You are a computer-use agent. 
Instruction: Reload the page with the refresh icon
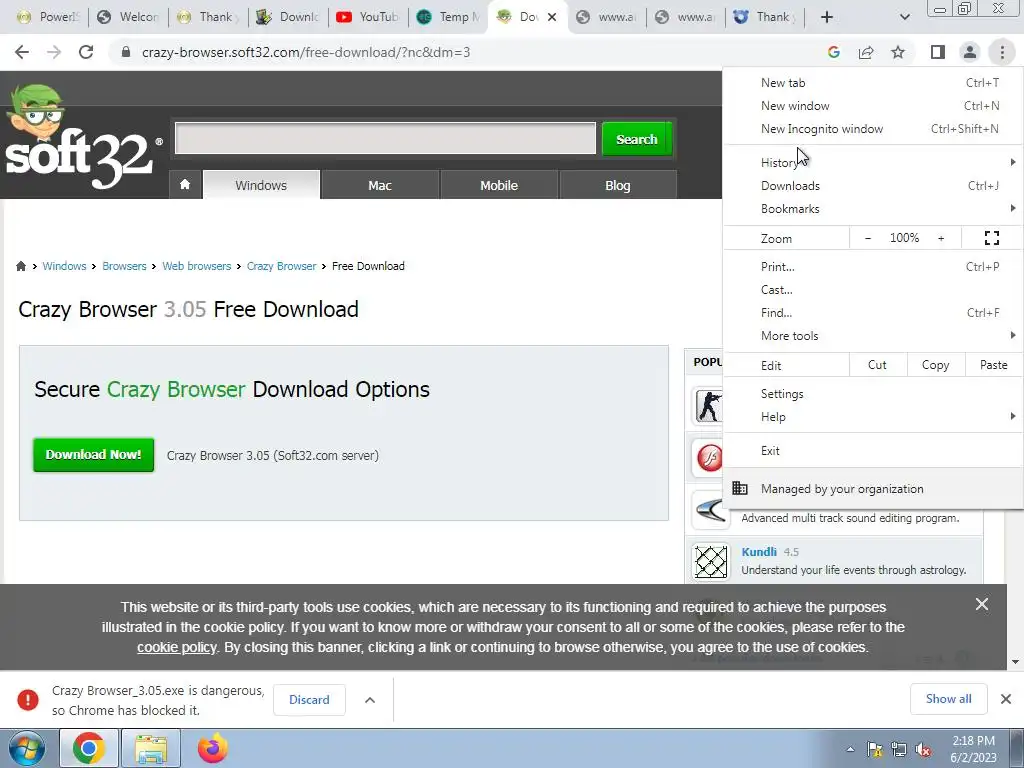pos(86,52)
